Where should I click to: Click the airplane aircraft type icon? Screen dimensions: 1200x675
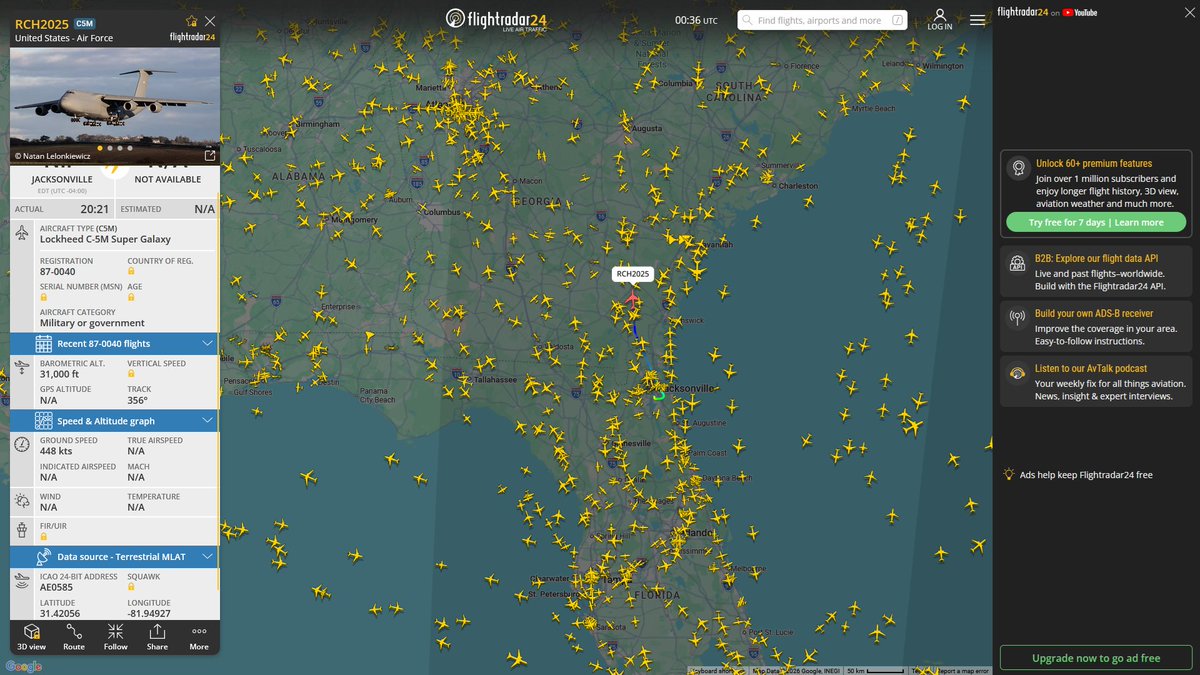tap(22, 233)
